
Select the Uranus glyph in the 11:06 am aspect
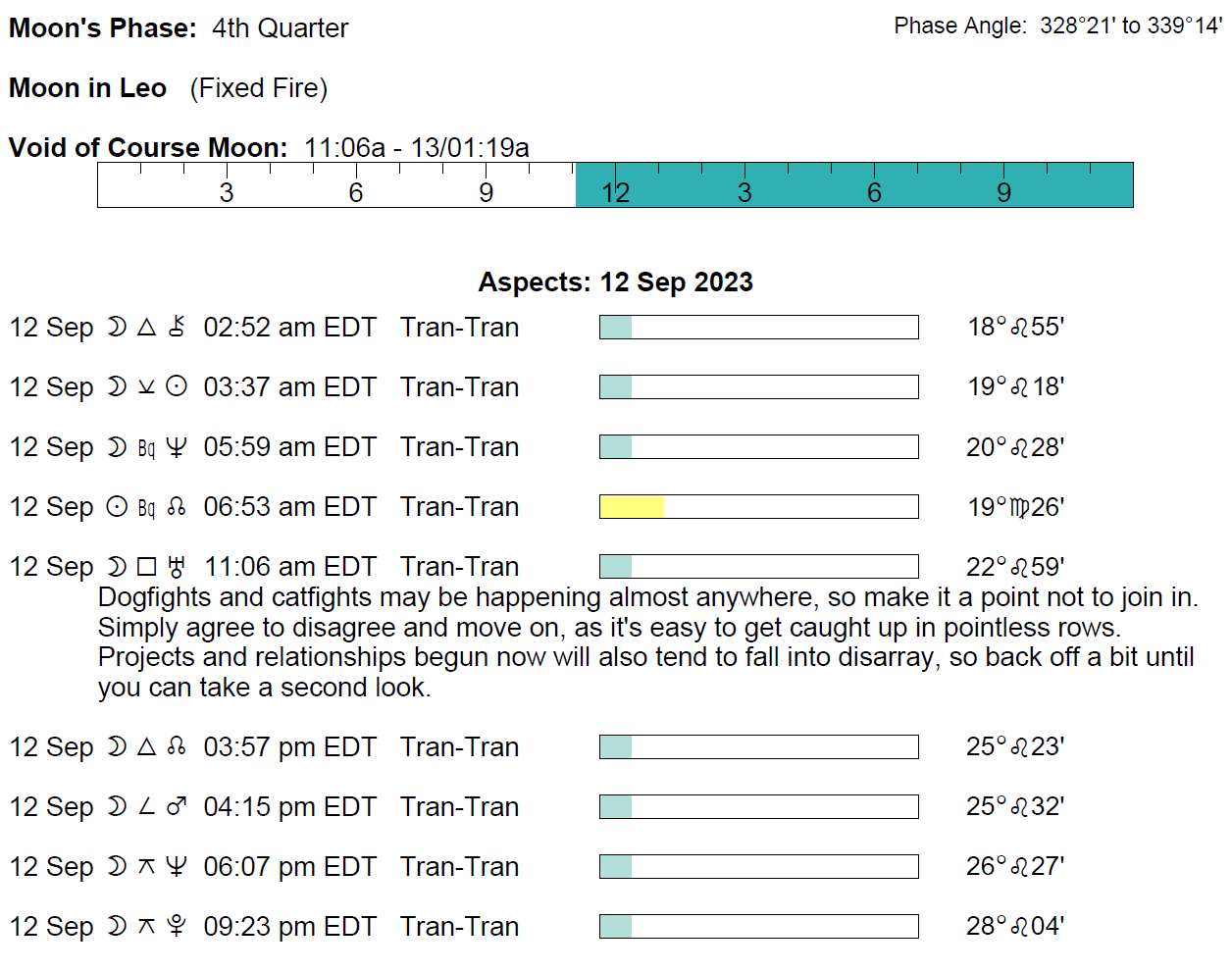pyautogui.click(x=177, y=566)
